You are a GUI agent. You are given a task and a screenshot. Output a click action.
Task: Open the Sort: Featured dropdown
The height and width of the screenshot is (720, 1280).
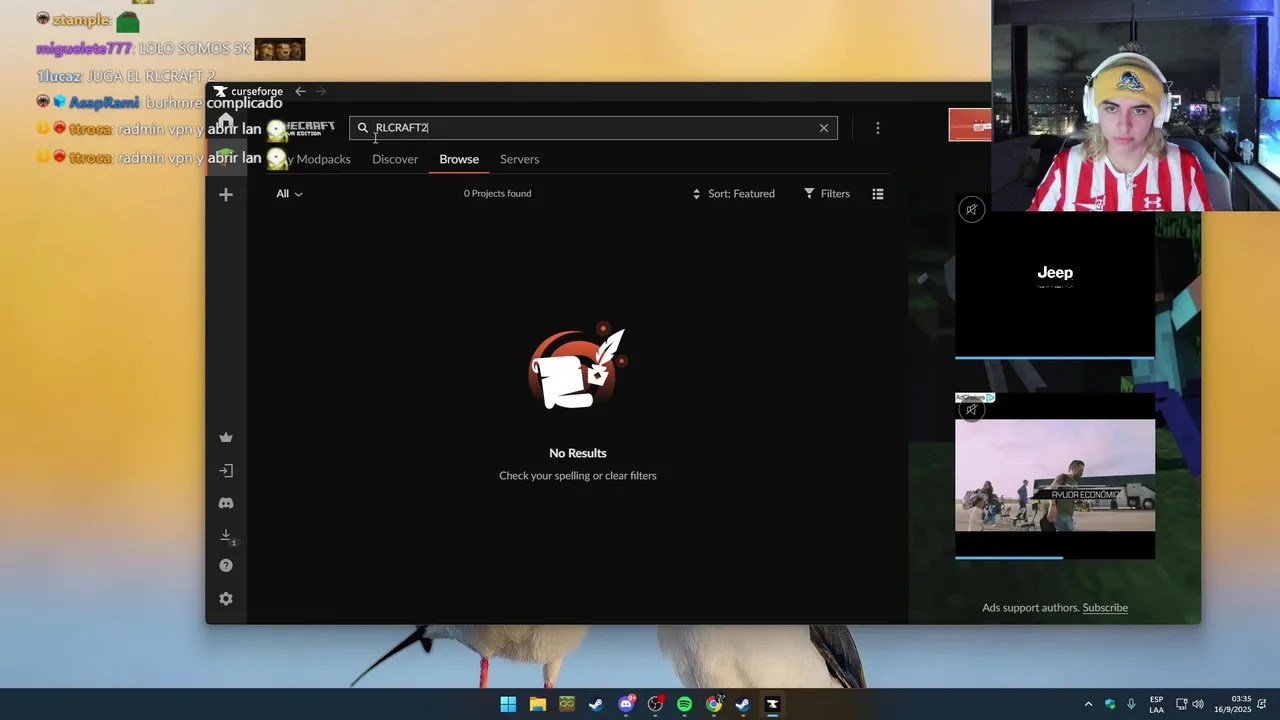tap(733, 194)
